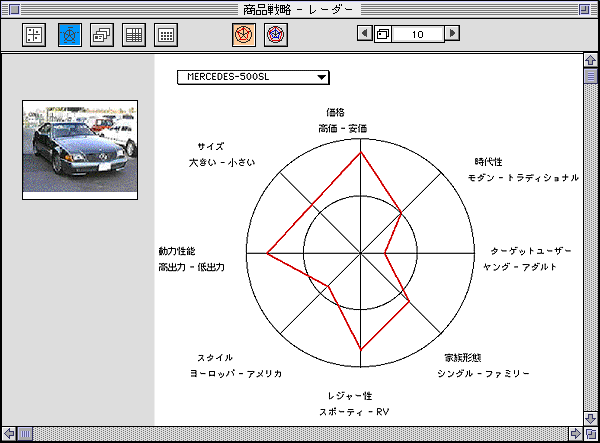This screenshot has width=600, height=443.
Task: Click the vertical scrollbar thumb
Action: 590,76
